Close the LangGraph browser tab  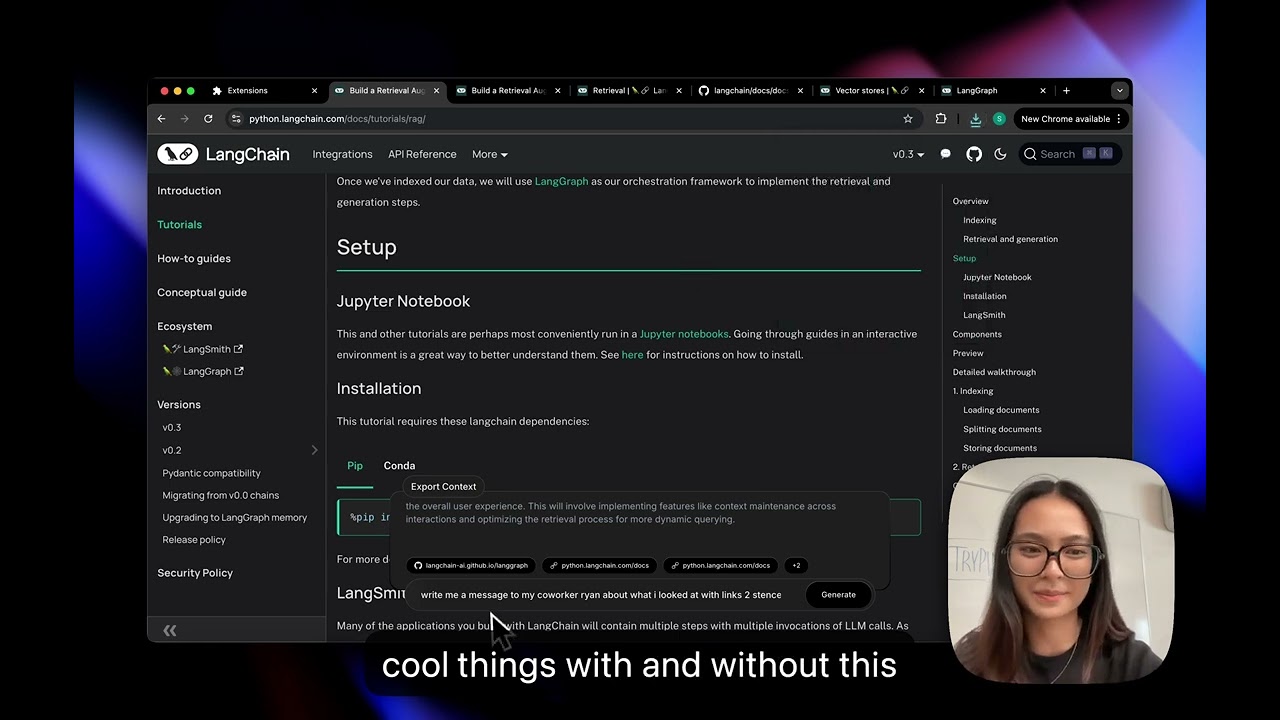[x=1043, y=90]
